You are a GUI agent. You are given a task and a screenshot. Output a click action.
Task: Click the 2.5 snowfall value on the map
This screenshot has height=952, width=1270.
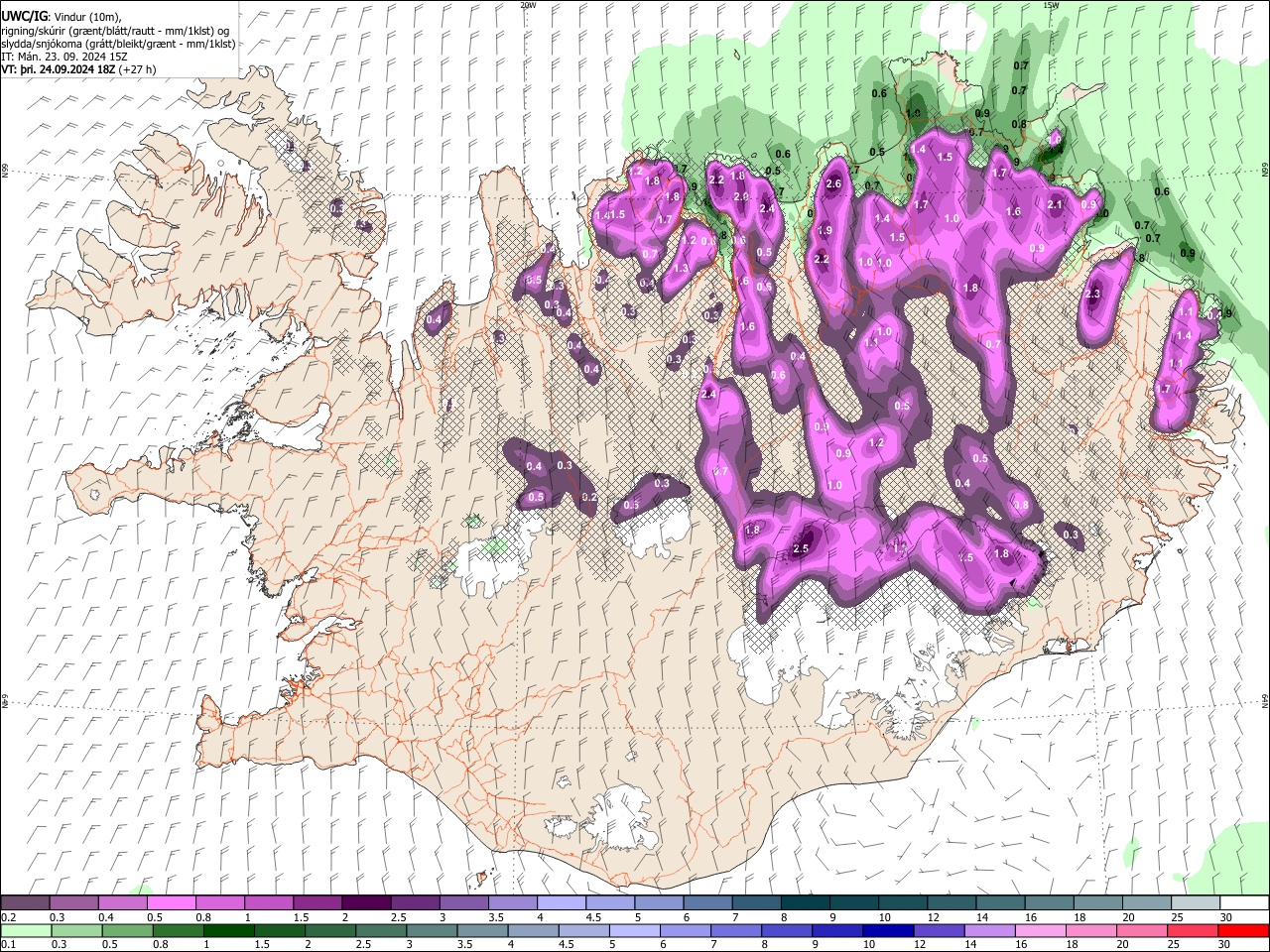click(x=802, y=548)
